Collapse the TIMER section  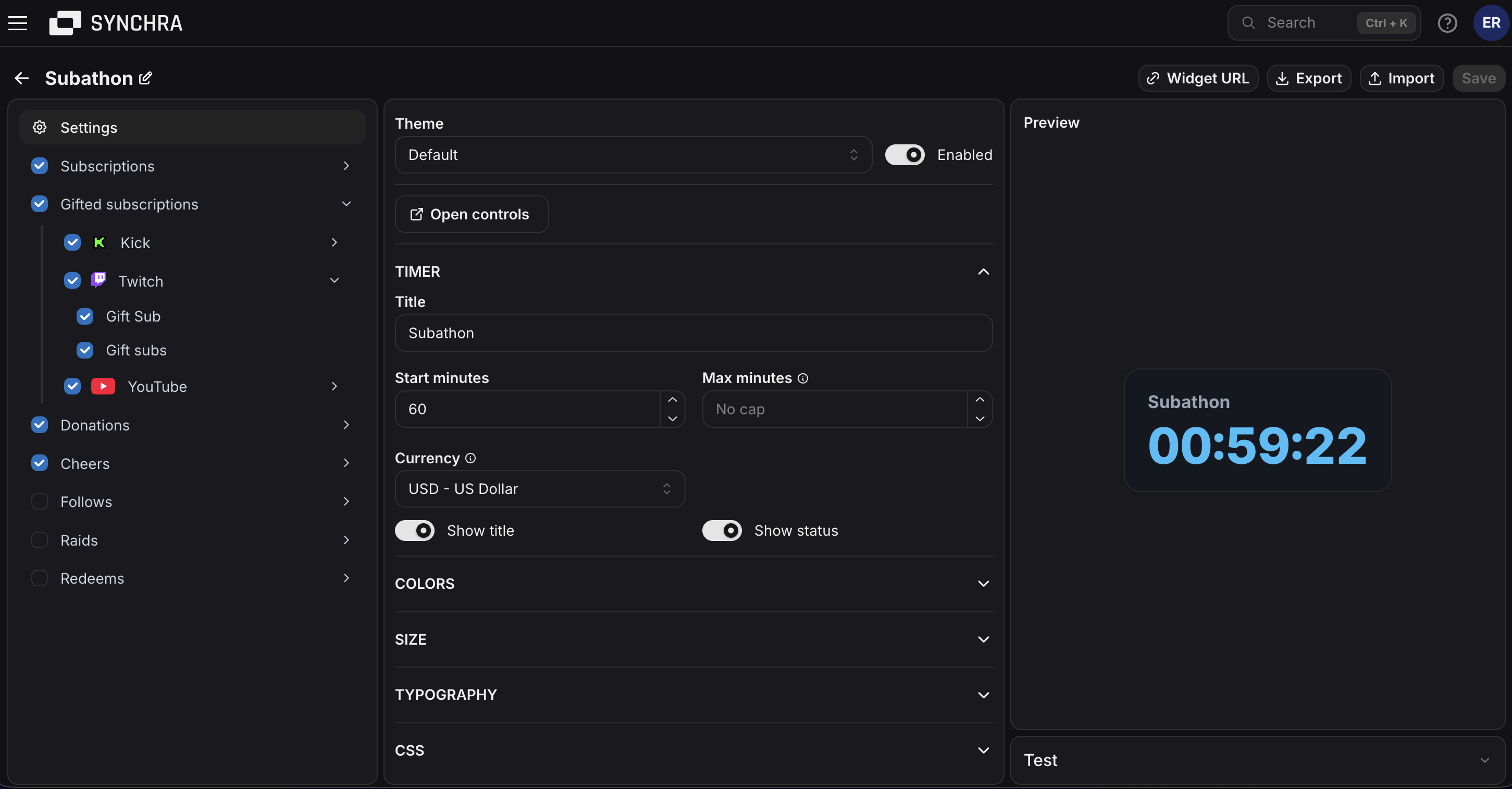tap(983, 272)
